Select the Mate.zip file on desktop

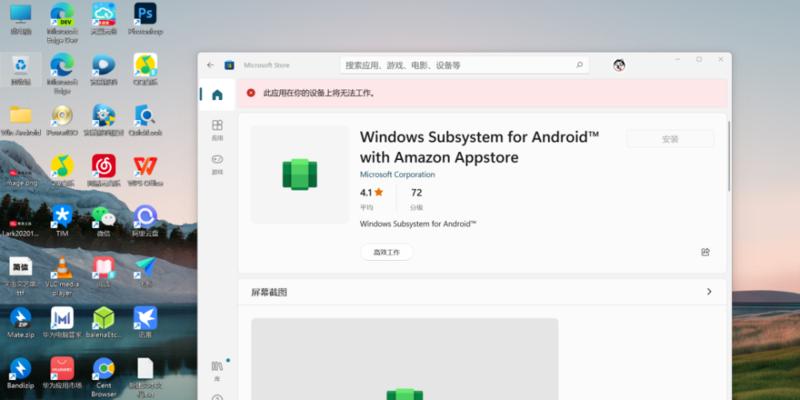(21, 322)
